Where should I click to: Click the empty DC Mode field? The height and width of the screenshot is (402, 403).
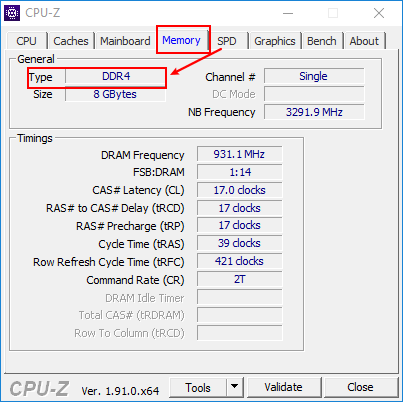pos(314,94)
